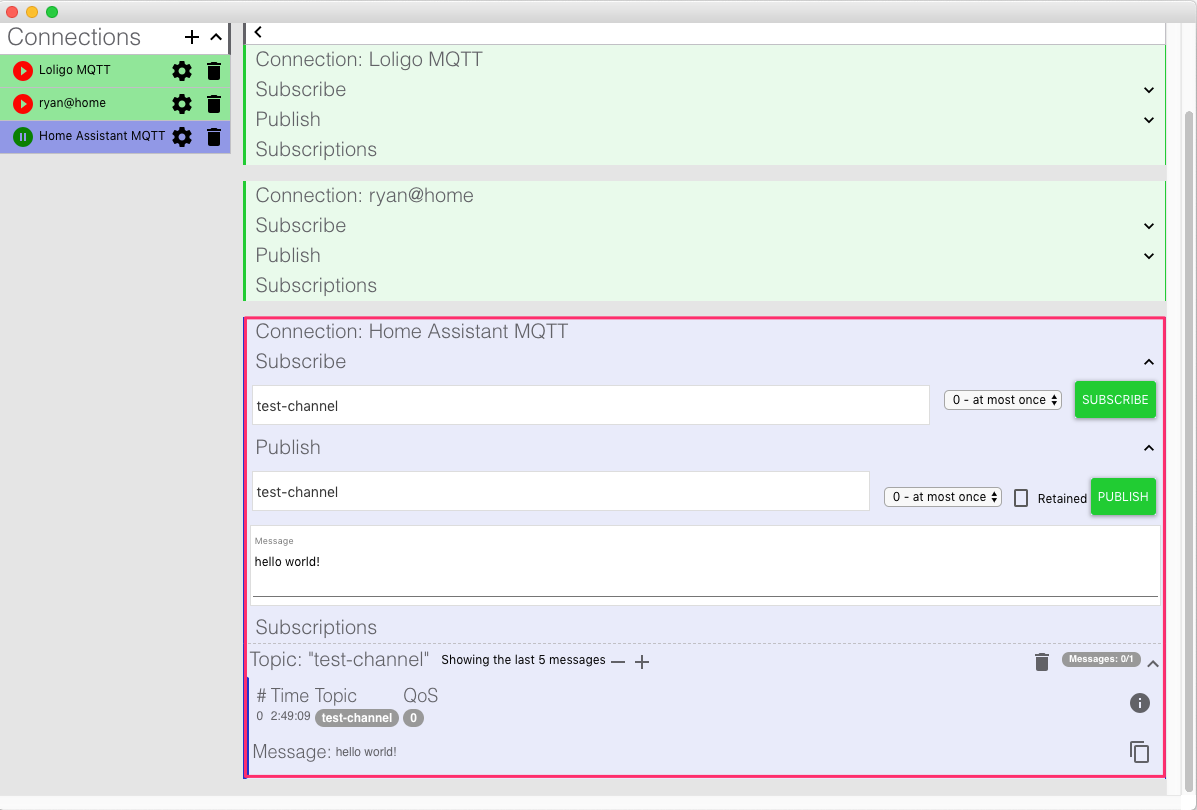Click the subscribe topic input field
The height and width of the screenshot is (810, 1197).
point(590,405)
